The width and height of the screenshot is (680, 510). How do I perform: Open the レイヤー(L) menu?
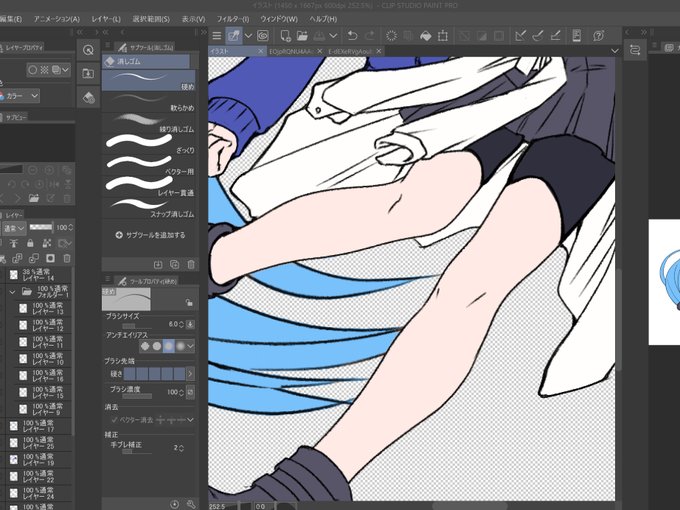click(106, 19)
